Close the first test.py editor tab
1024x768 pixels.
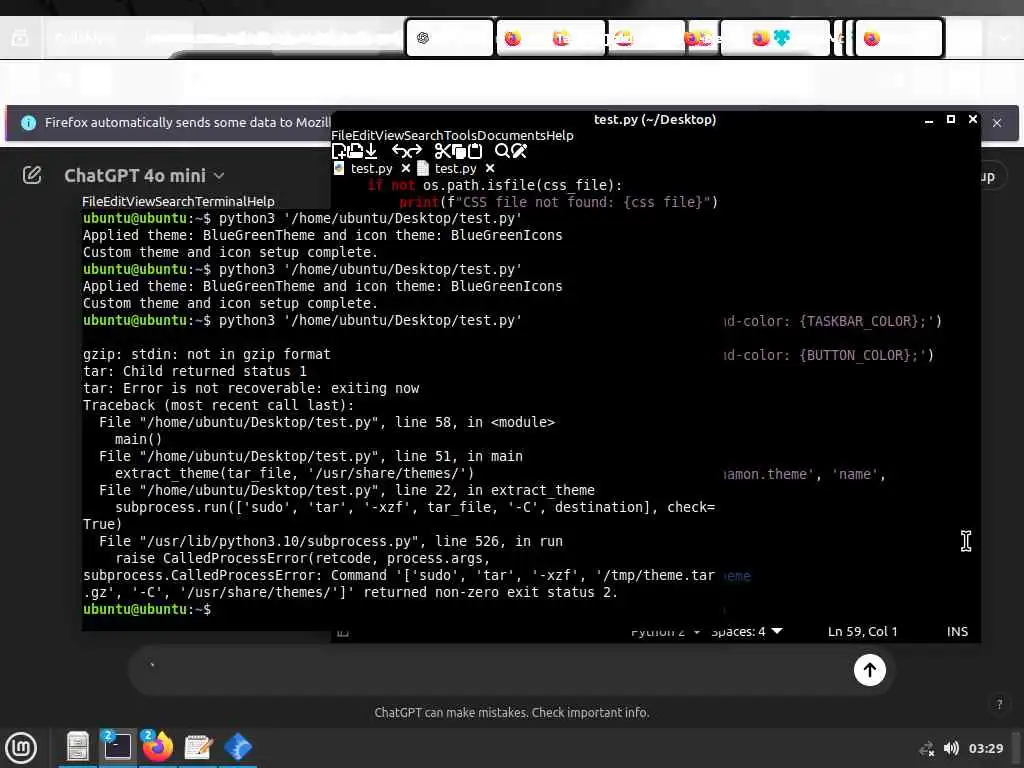(406, 168)
